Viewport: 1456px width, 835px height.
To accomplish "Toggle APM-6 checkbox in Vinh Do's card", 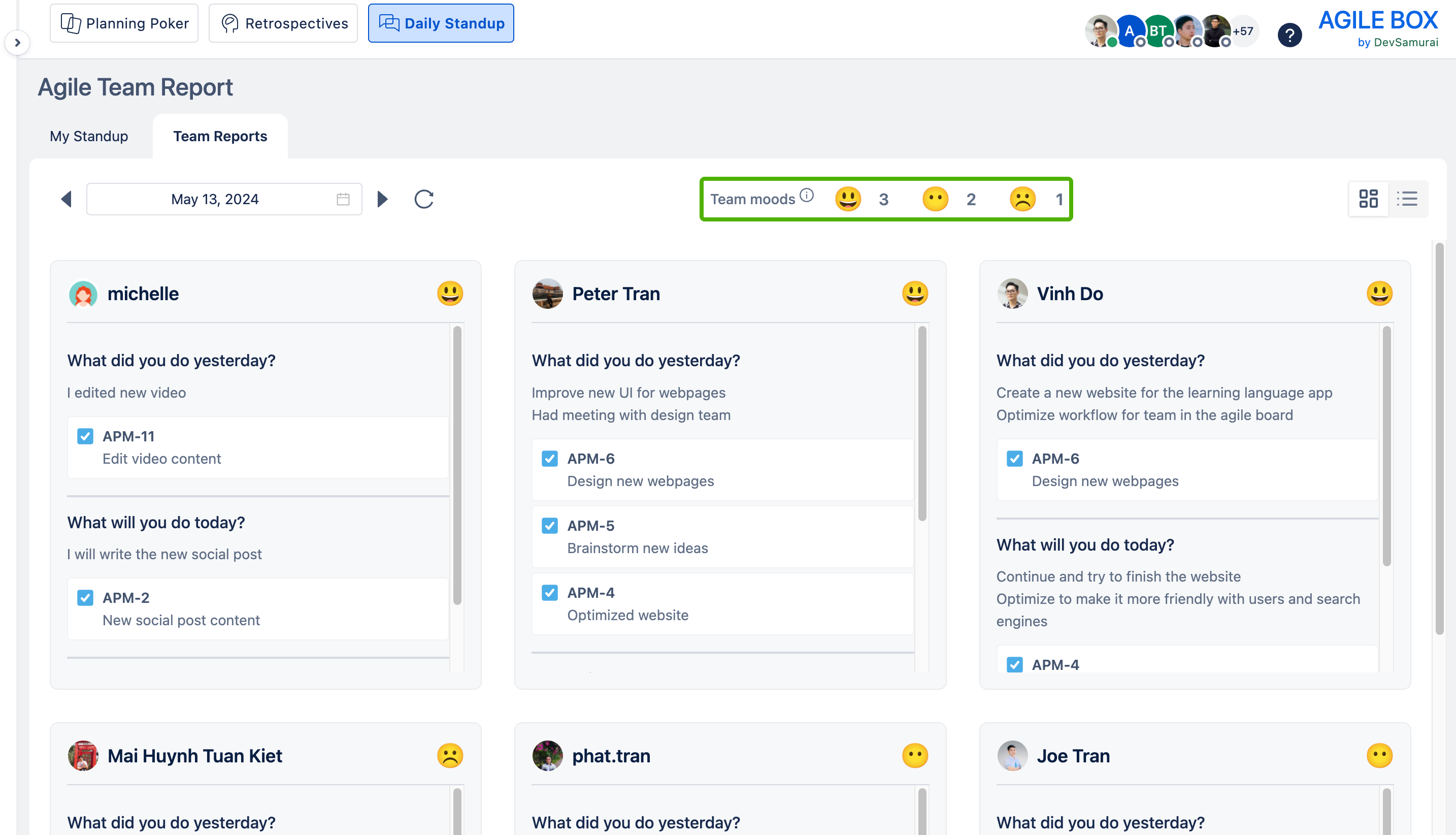I will (1015, 459).
